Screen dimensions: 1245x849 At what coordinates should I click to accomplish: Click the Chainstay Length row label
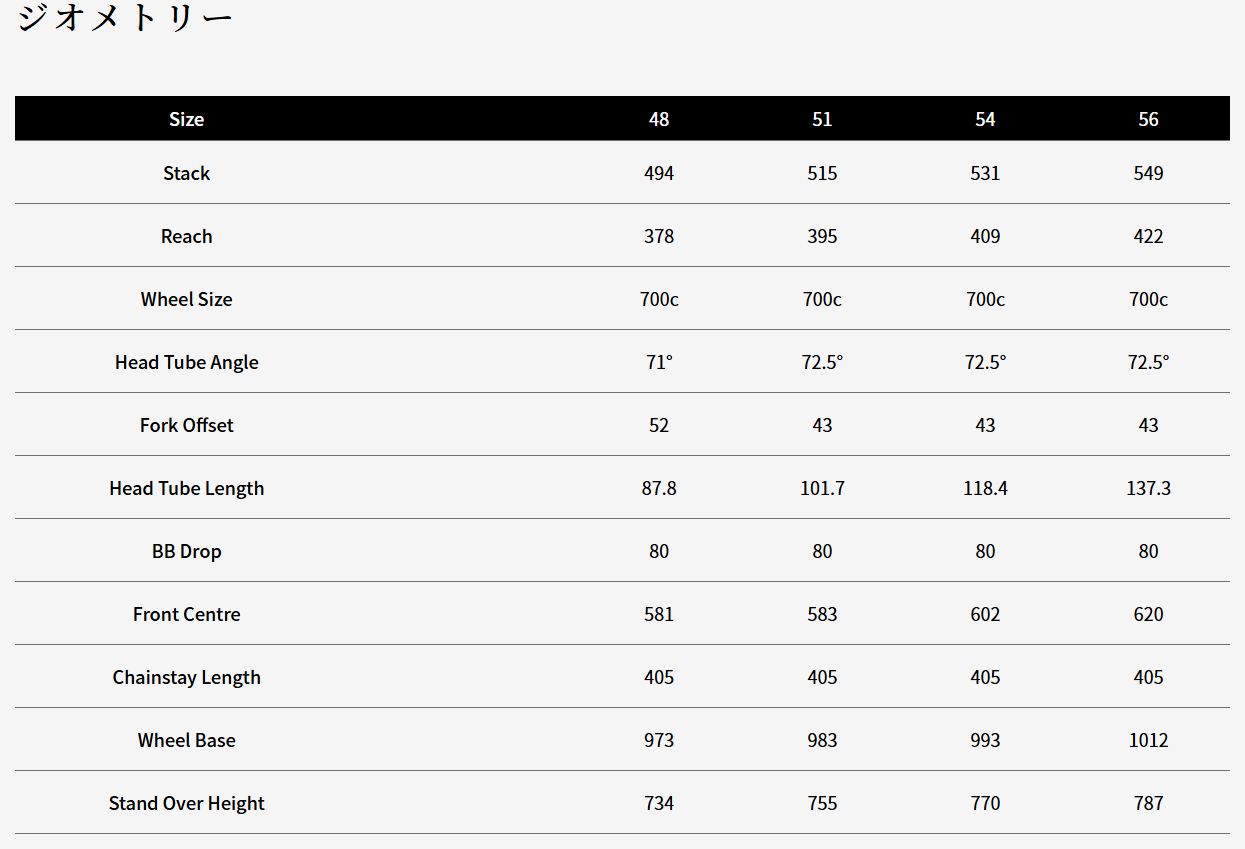coord(186,677)
